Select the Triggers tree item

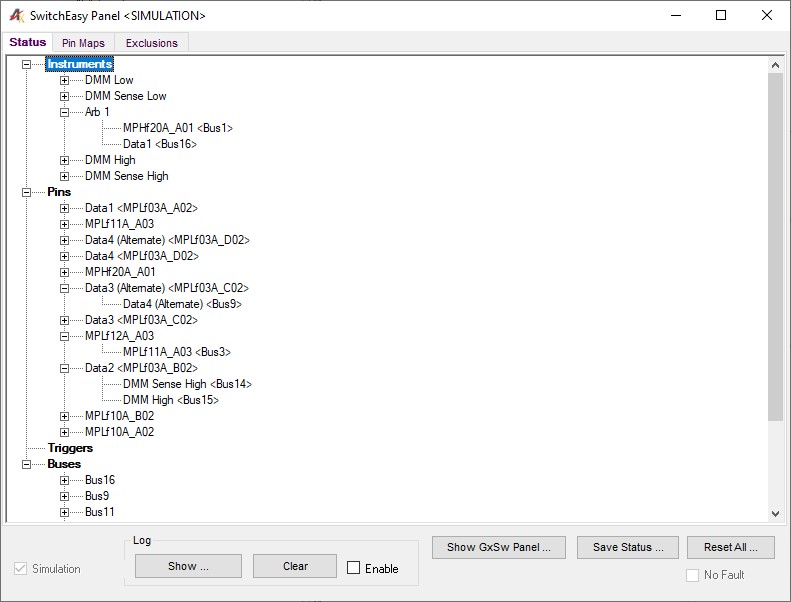(x=70, y=448)
